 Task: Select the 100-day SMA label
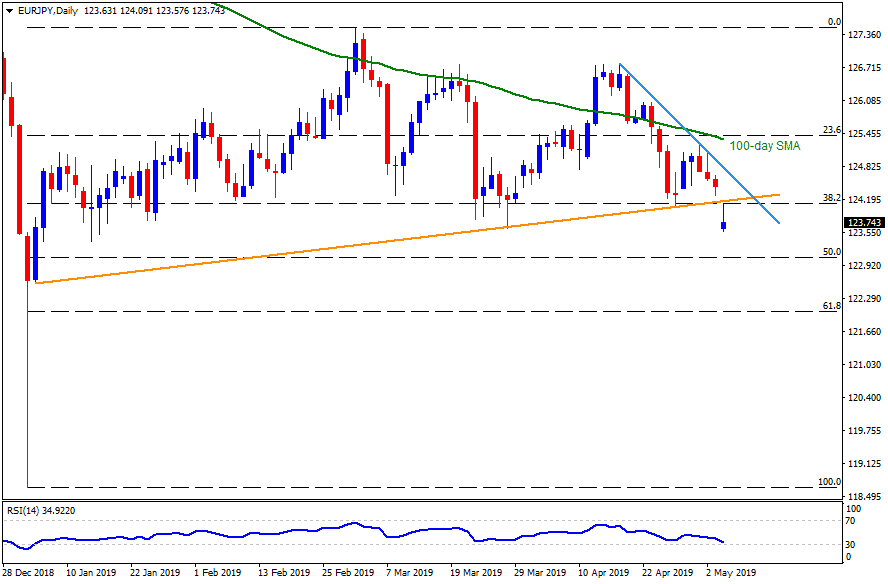coord(764,146)
